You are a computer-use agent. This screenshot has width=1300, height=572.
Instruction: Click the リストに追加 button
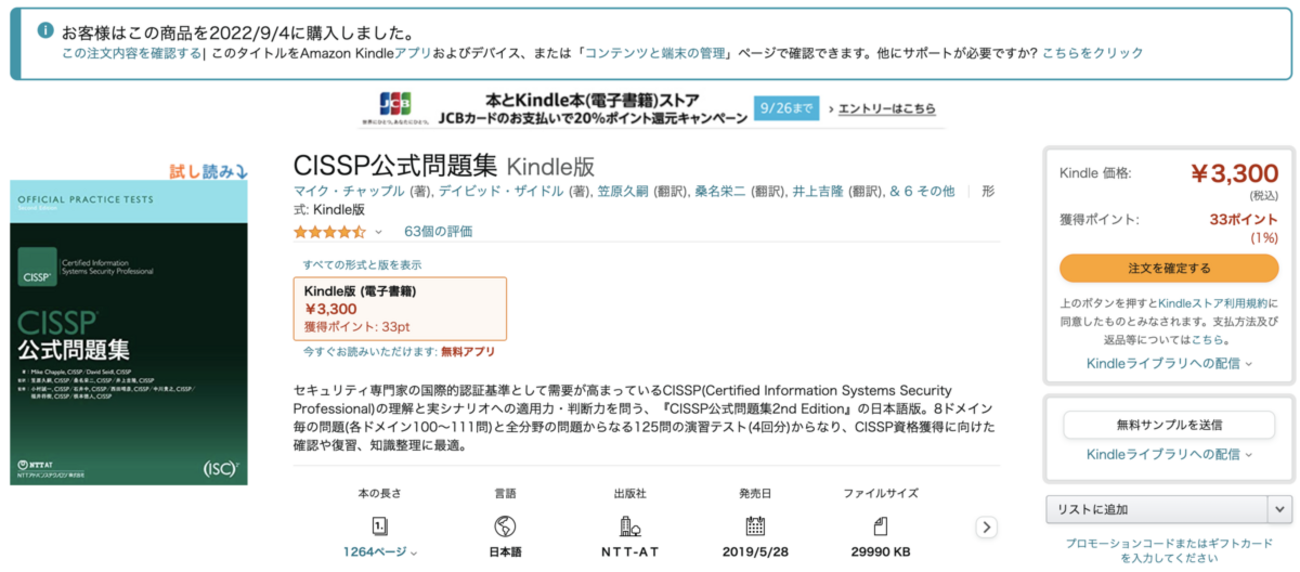1157,509
